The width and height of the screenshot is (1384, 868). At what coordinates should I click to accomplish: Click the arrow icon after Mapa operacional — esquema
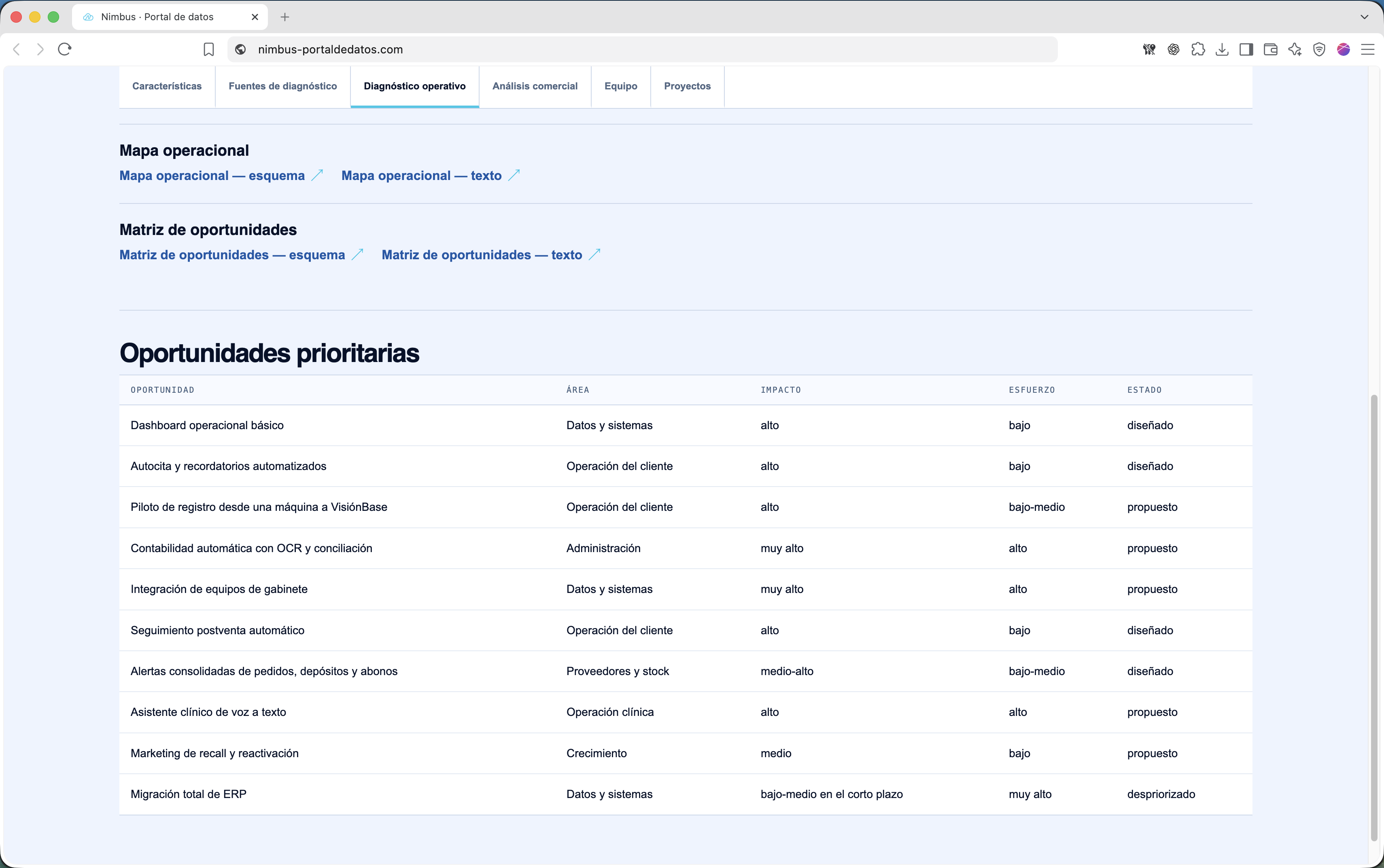(x=317, y=175)
